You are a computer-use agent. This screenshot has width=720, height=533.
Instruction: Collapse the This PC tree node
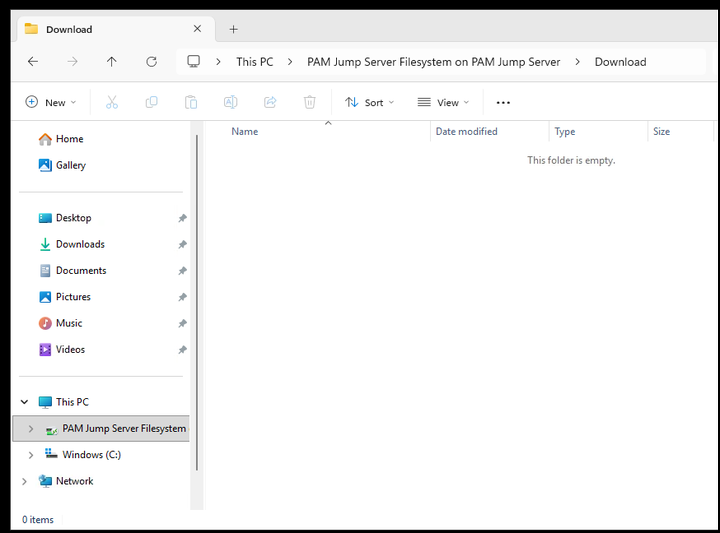(24, 402)
